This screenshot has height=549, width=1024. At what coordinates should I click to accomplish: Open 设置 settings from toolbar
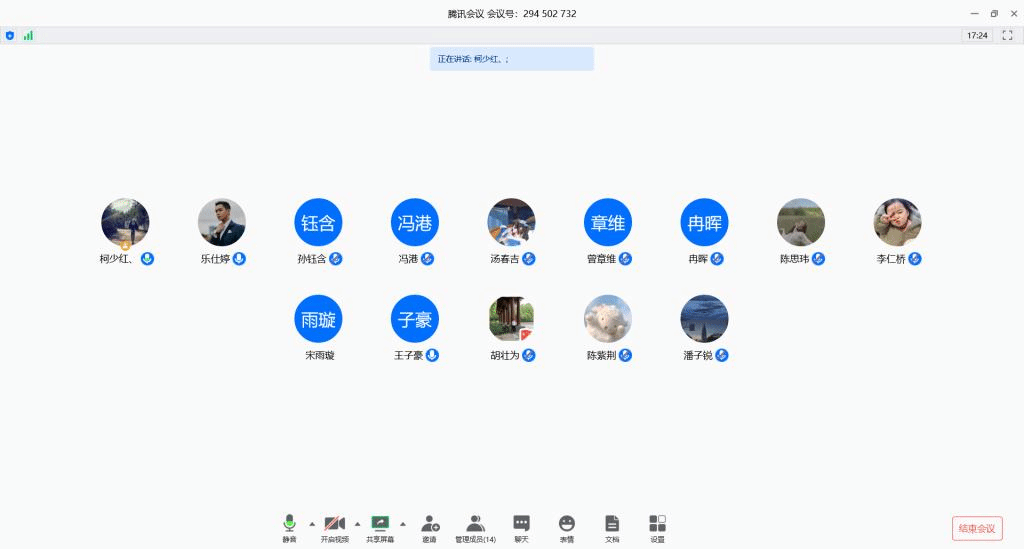(657, 526)
